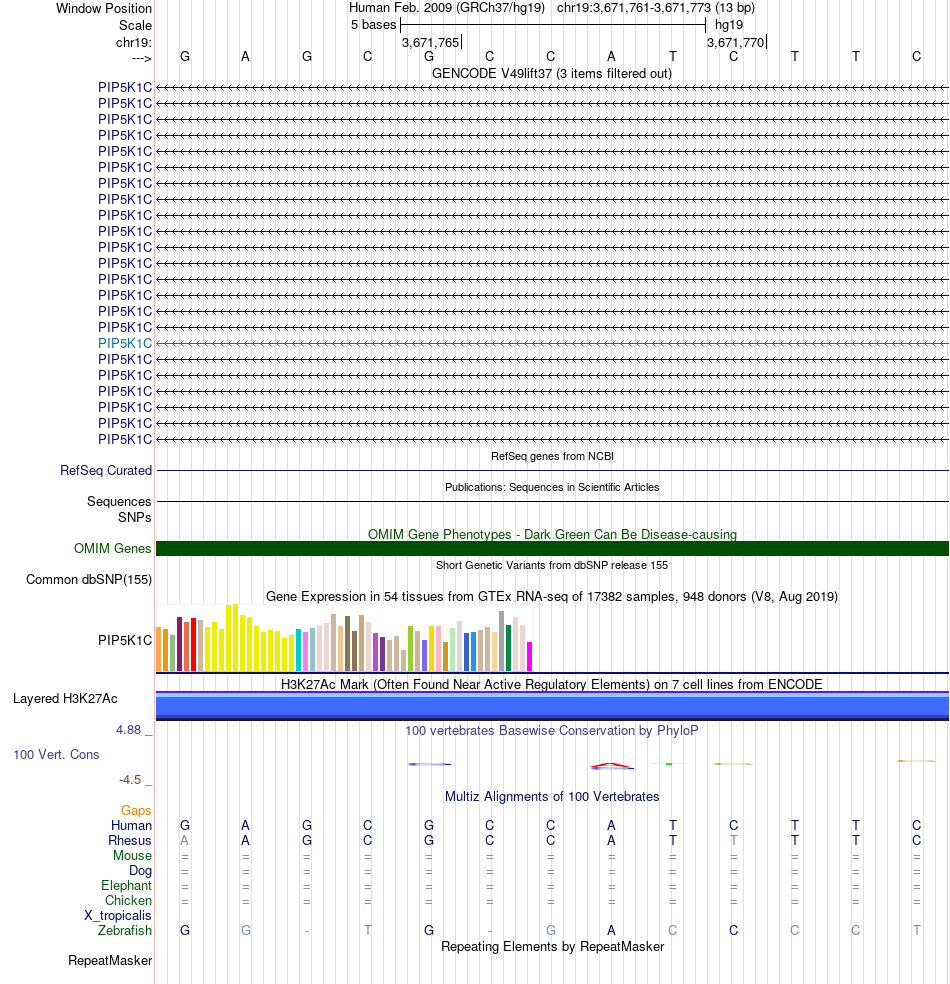Open the GTEx Gene Expression track title

(x=552, y=596)
